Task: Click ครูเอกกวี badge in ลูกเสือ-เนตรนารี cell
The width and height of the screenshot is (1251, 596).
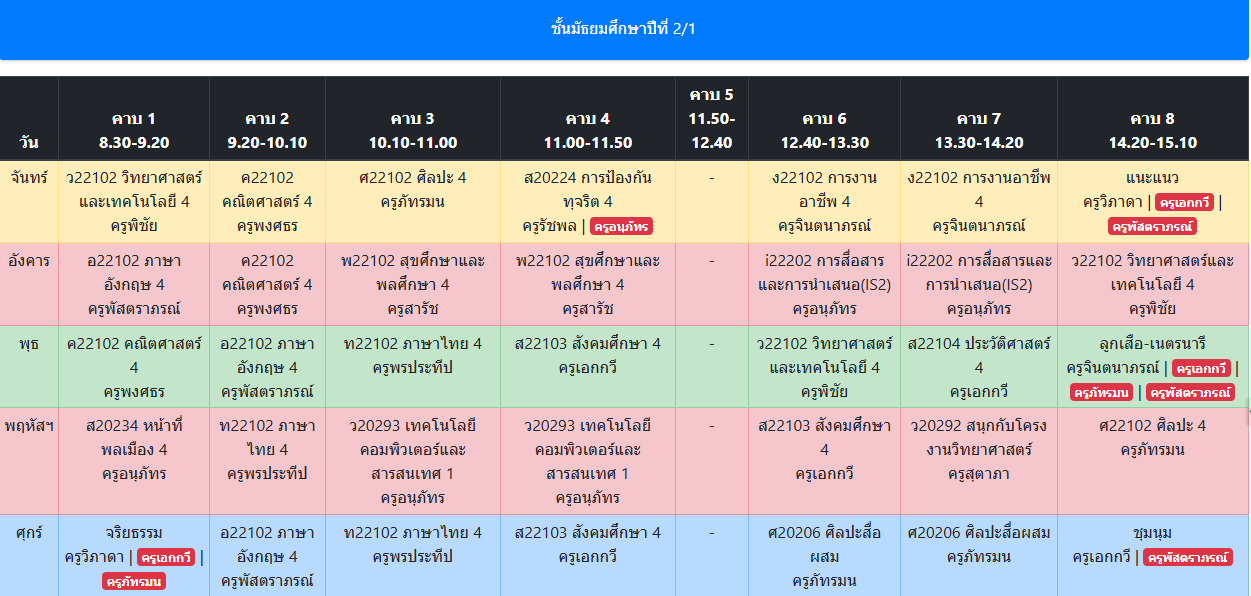Action: pos(1200,368)
